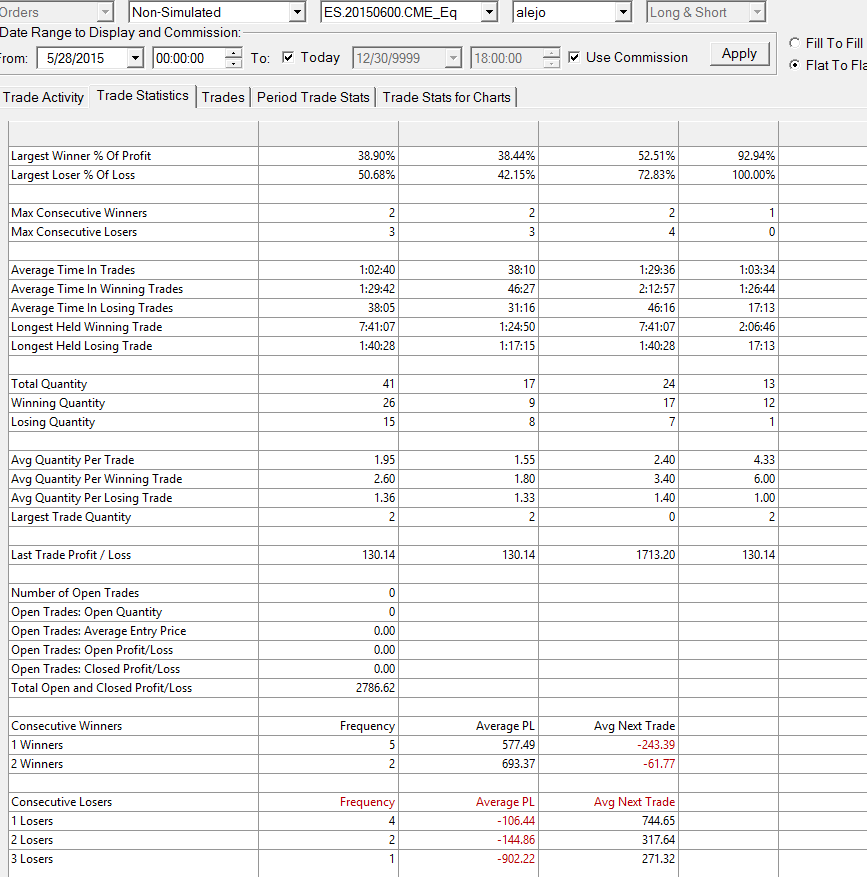
Task: Toggle the Use Commission checkbox
Action: click(573, 57)
